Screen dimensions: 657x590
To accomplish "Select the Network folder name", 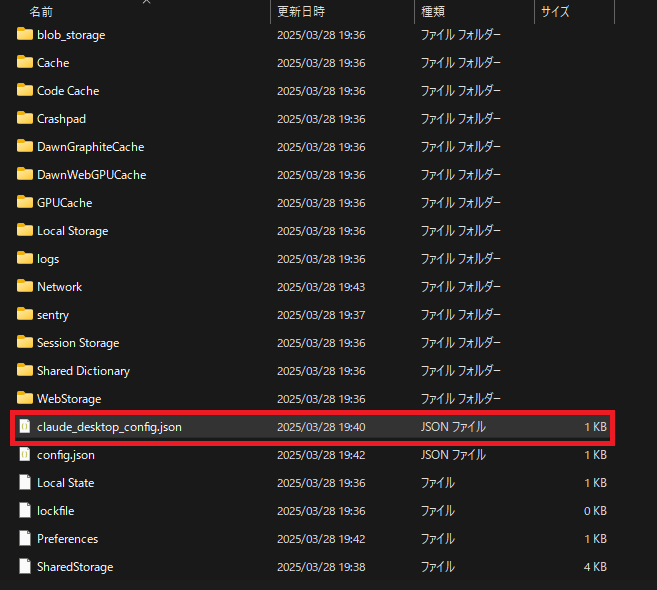I will (59, 287).
